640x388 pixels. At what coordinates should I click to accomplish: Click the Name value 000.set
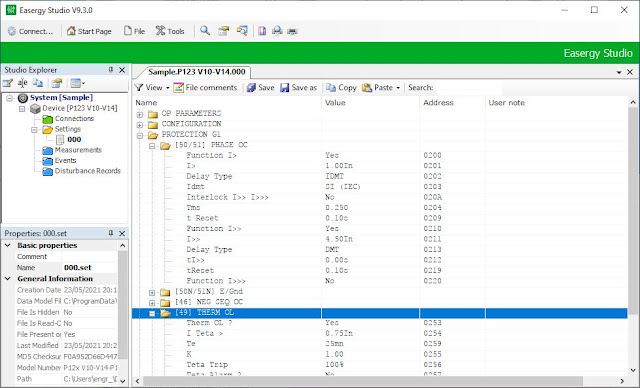[78, 268]
